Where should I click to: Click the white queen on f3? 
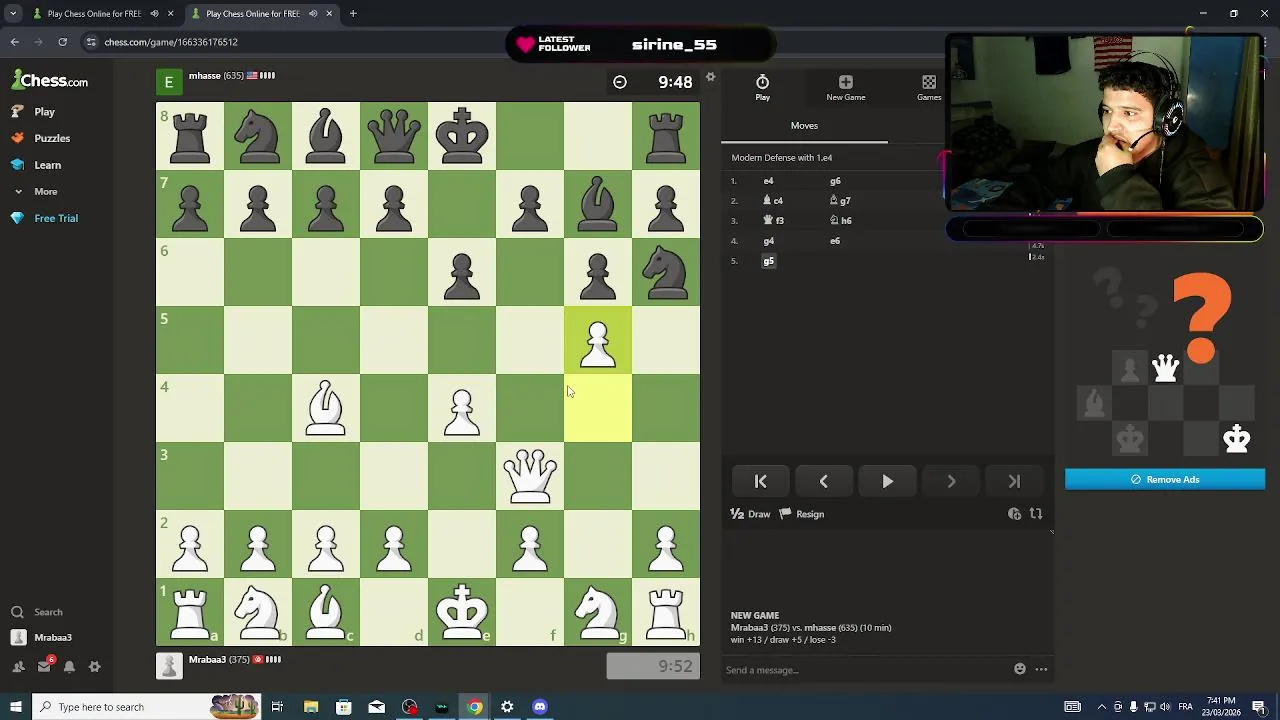tap(530, 476)
